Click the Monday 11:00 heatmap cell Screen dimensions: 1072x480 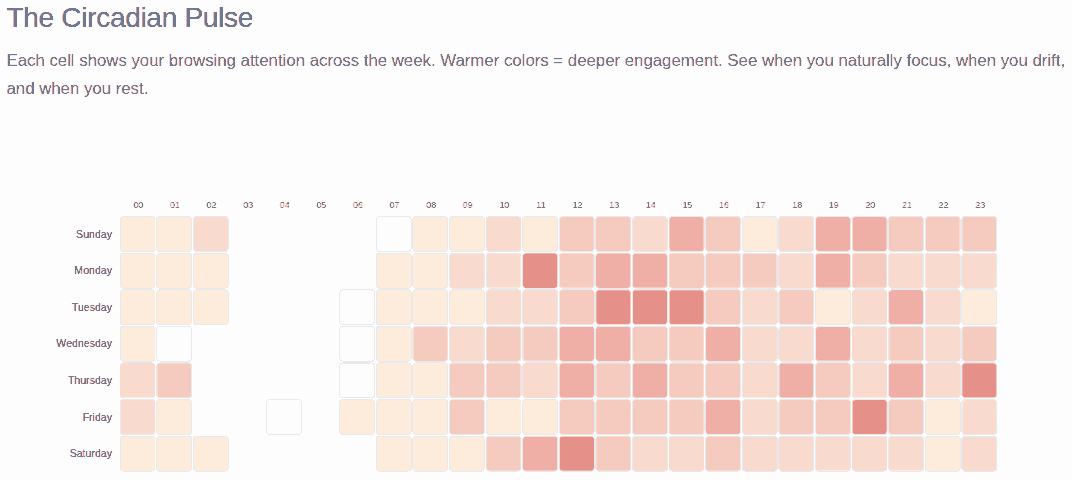coord(540,270)
